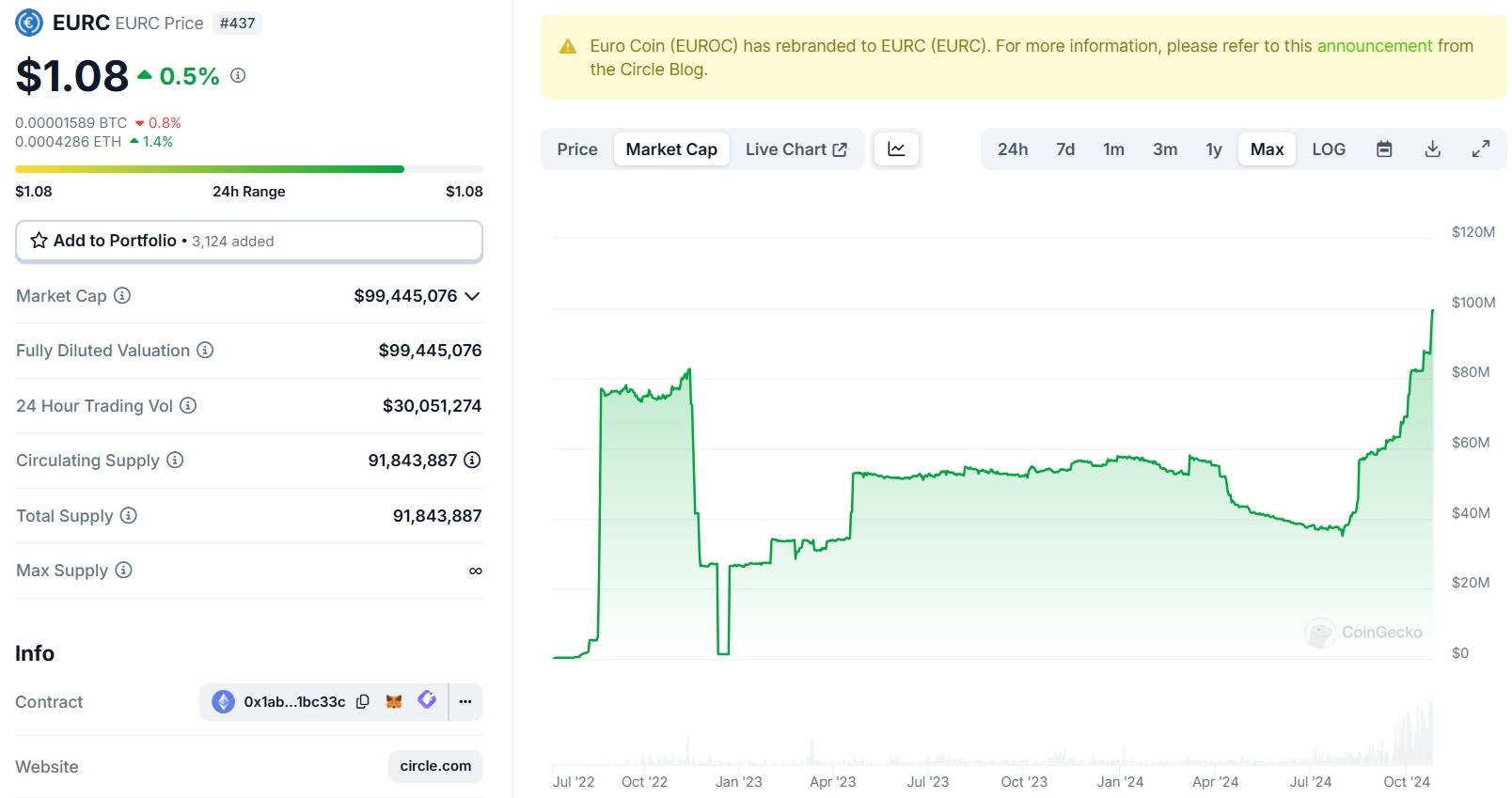The height and width of the screenshot is (798, 1512).
Task: Visit the circle.com website link
Action: [435, 766]
